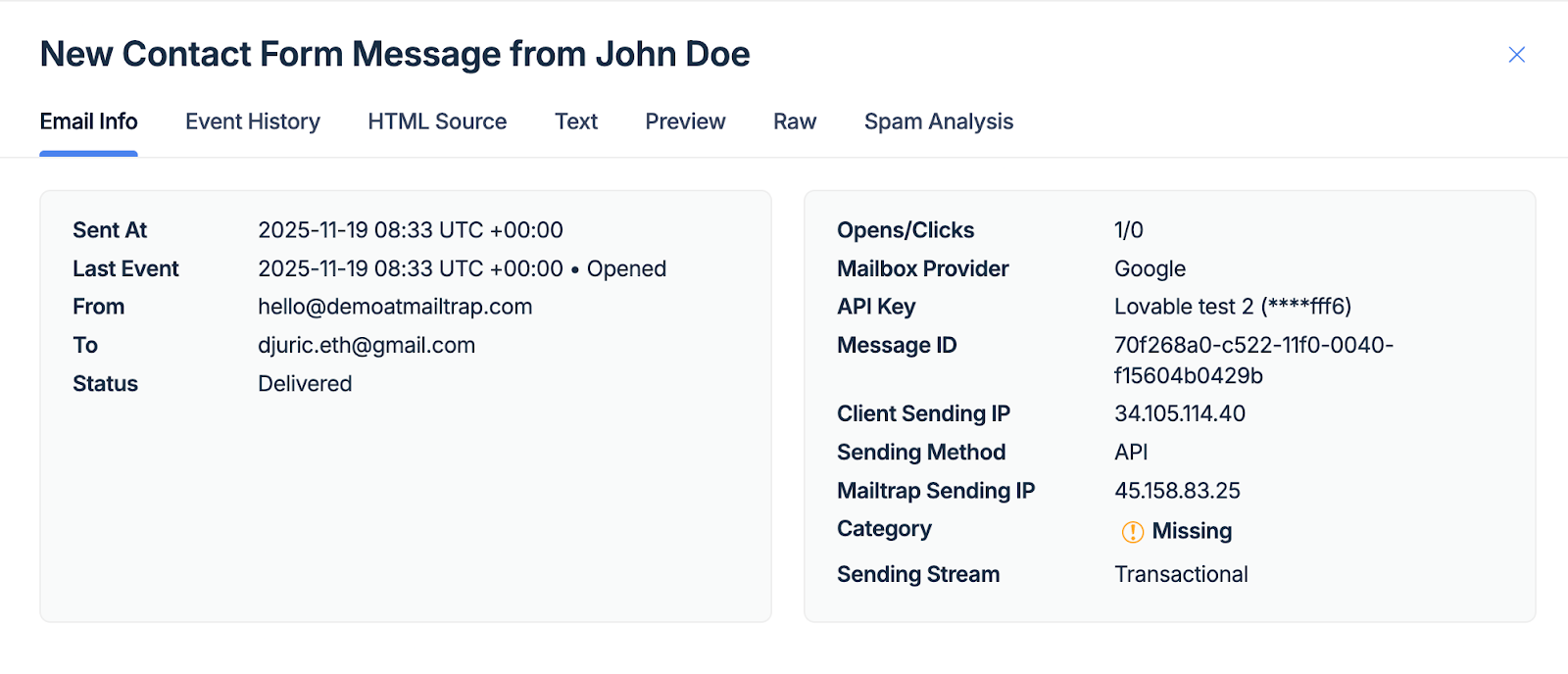Click the Sent At timestamp value
The image size is (1568, 674).
(411, 230)
